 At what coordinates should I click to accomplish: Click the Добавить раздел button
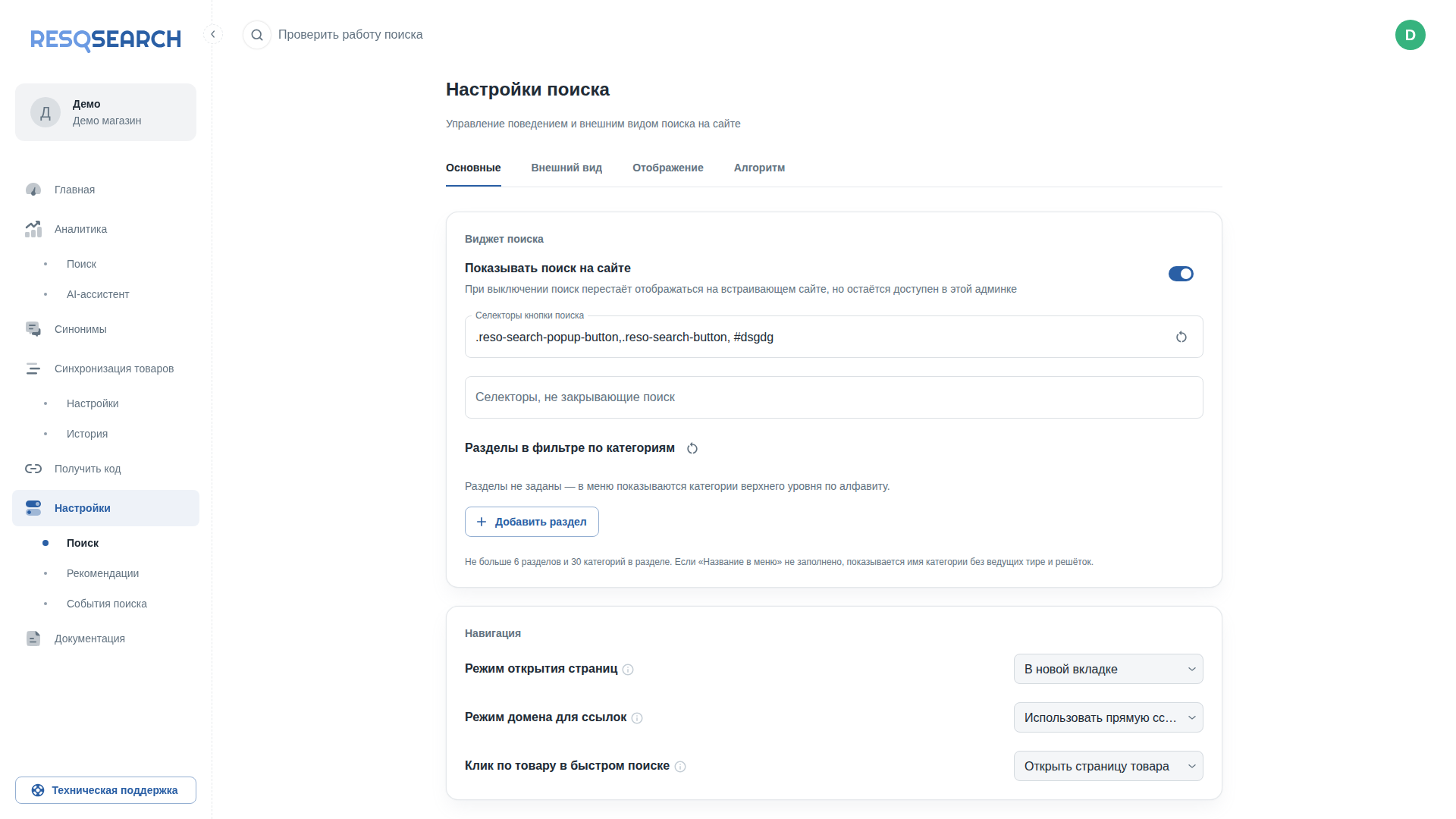pos(532,522)
